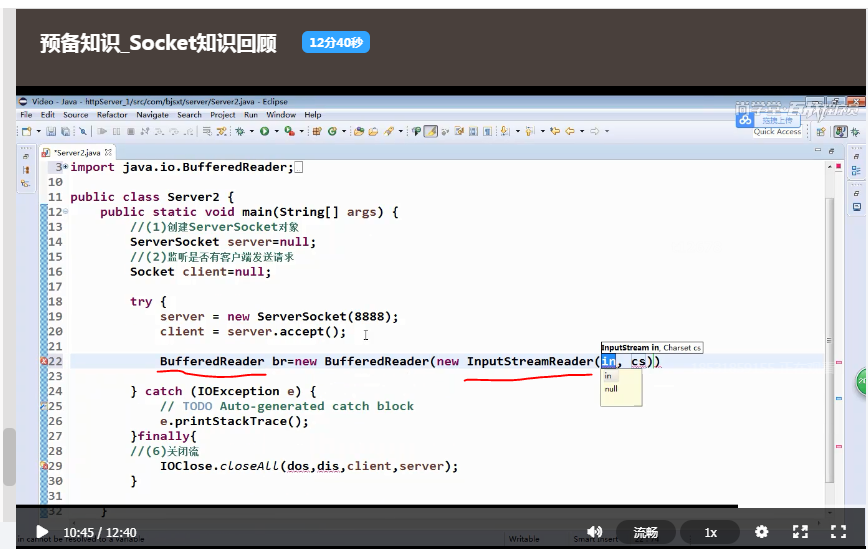Maximize the editor area
Viewport: 868px width, 549px height.
click(831, 151)
